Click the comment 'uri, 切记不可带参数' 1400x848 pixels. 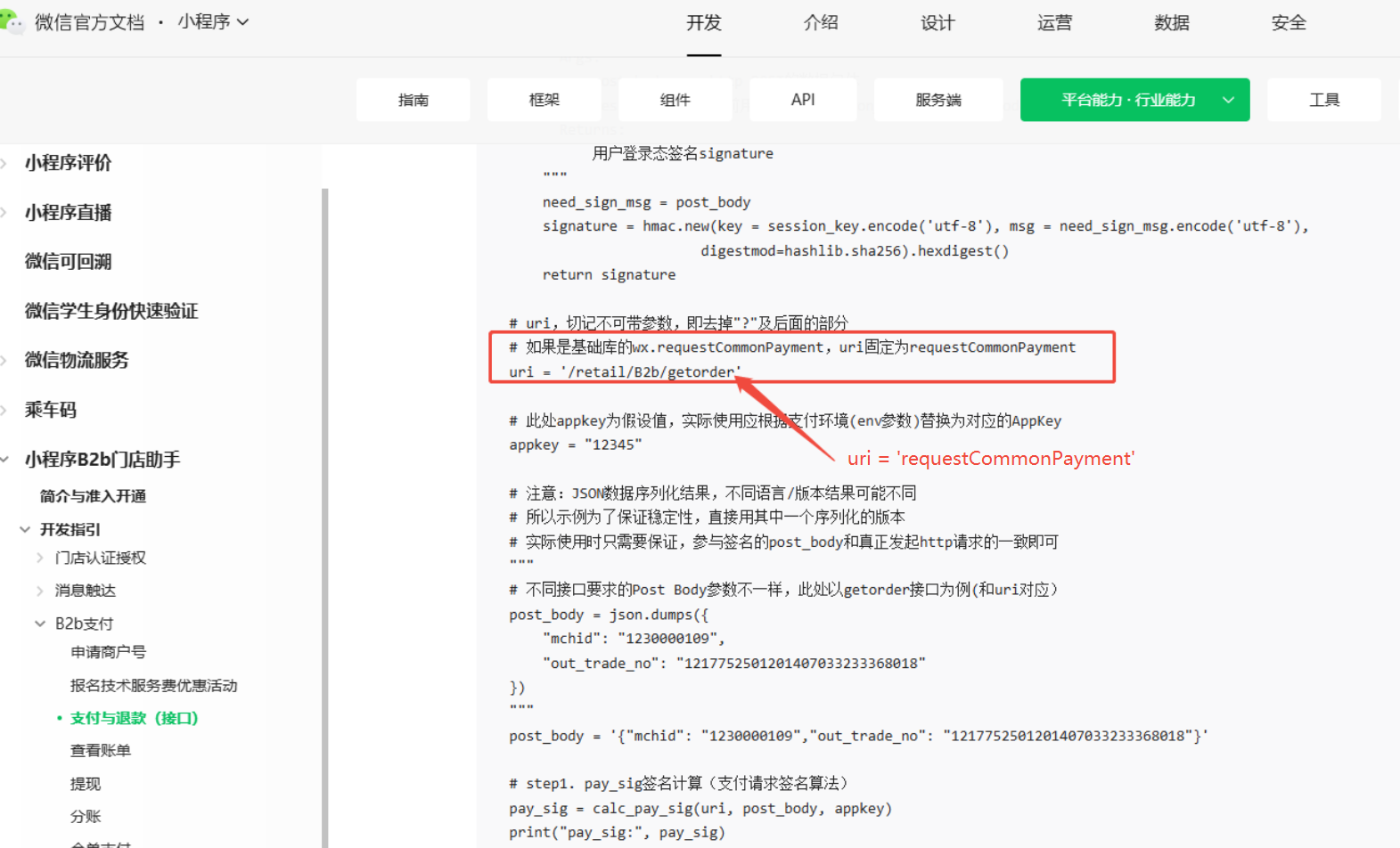679,322
